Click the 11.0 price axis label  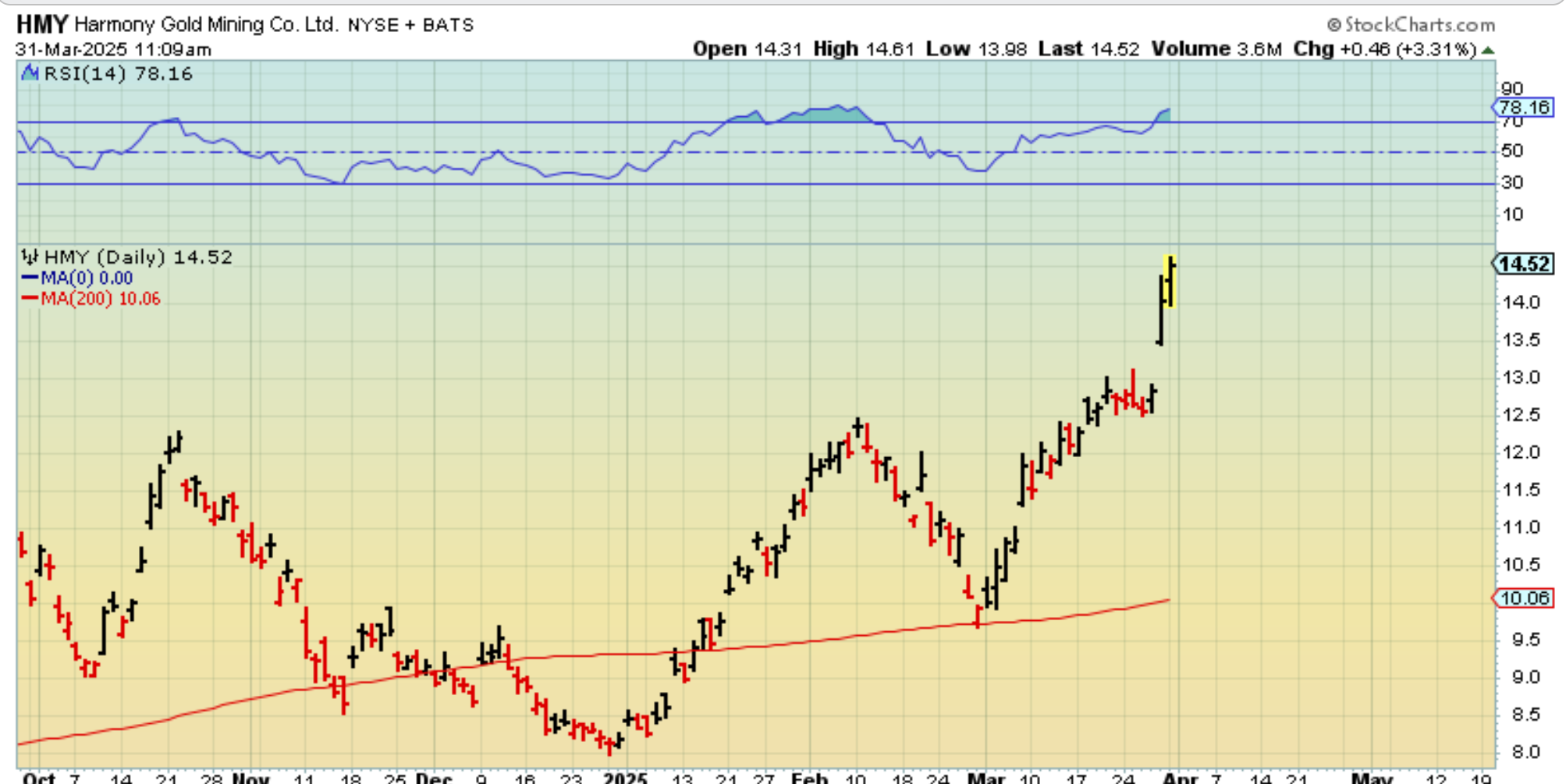coord(1522,527)
